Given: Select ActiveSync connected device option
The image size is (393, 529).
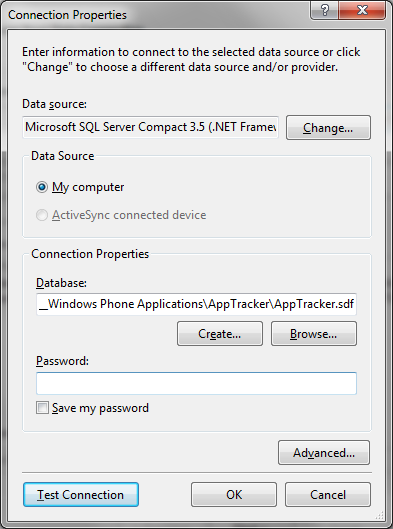Looking at the screenshot, I should (42, 215).
